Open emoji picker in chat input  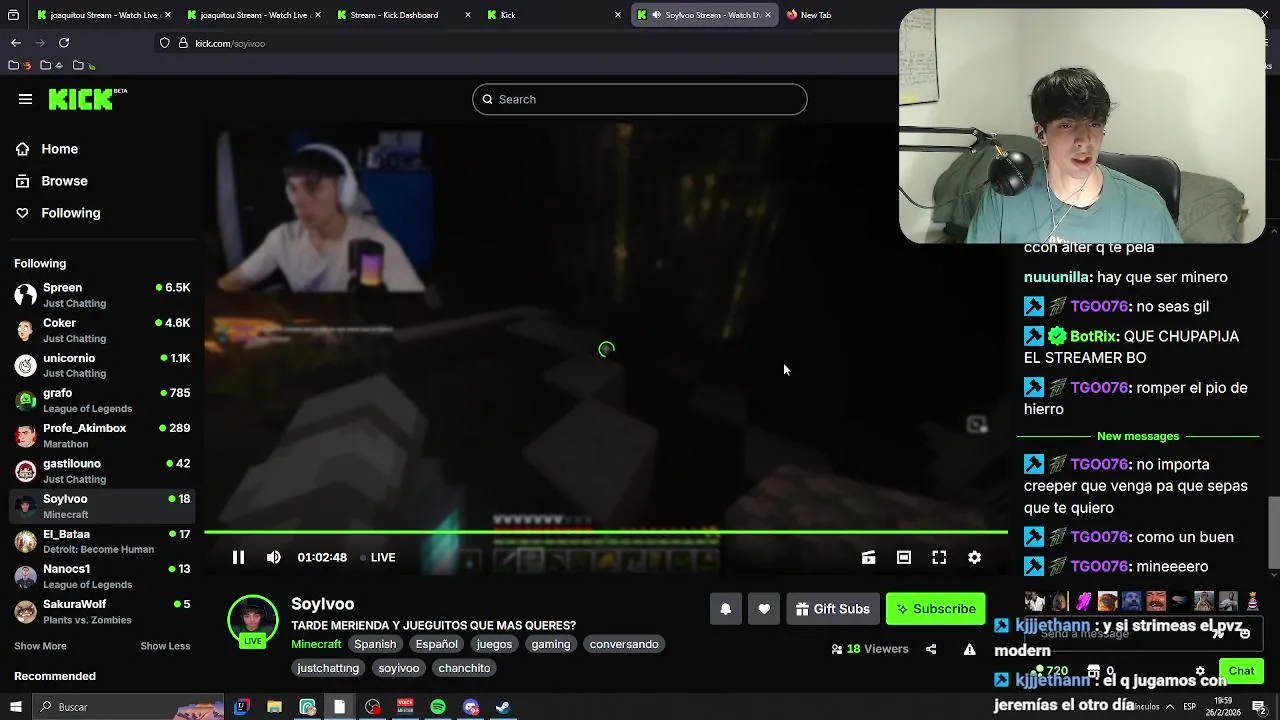click(x=1245, y=634)
